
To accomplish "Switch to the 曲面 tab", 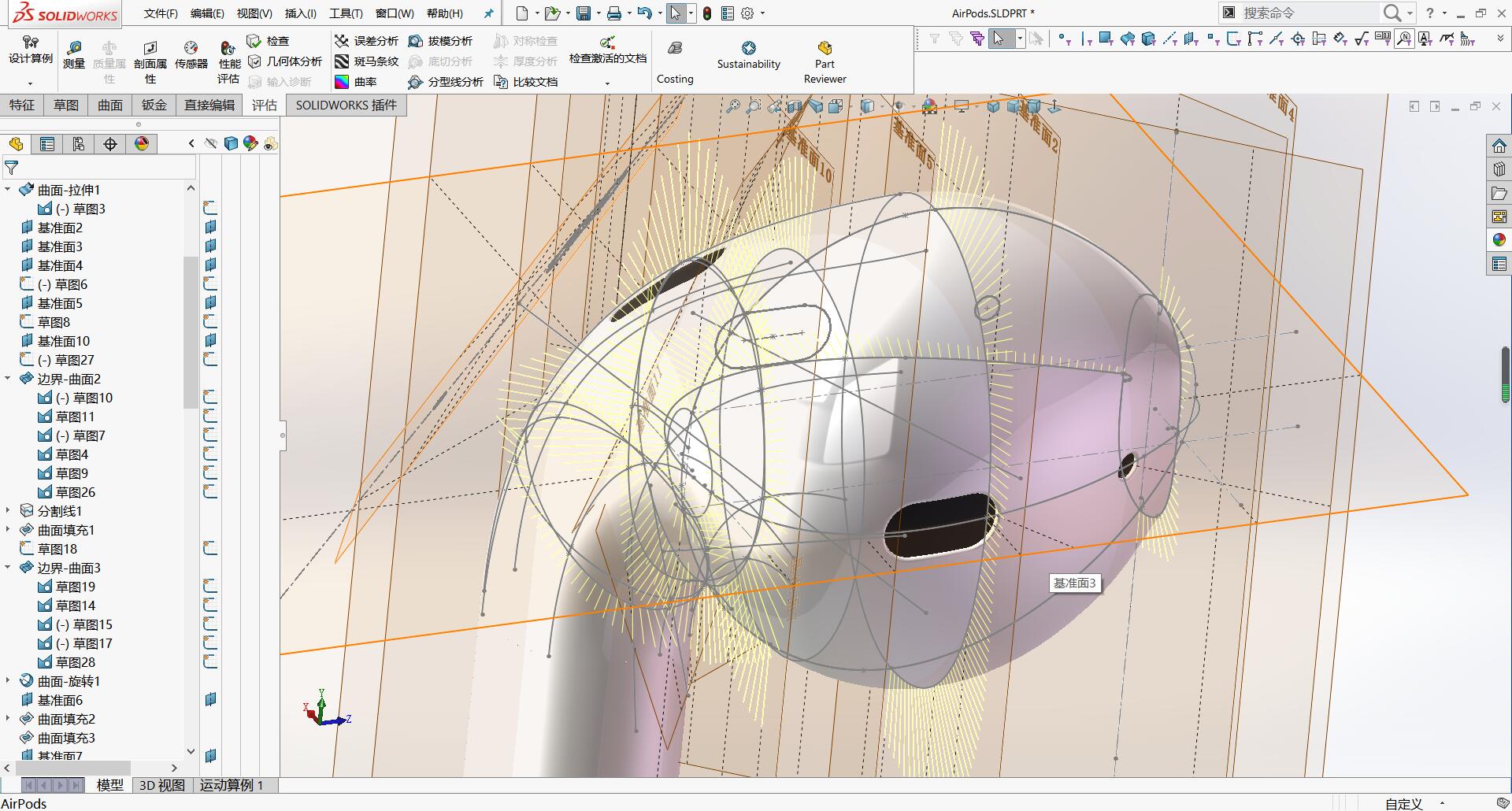I will click(x=110, y=106).
